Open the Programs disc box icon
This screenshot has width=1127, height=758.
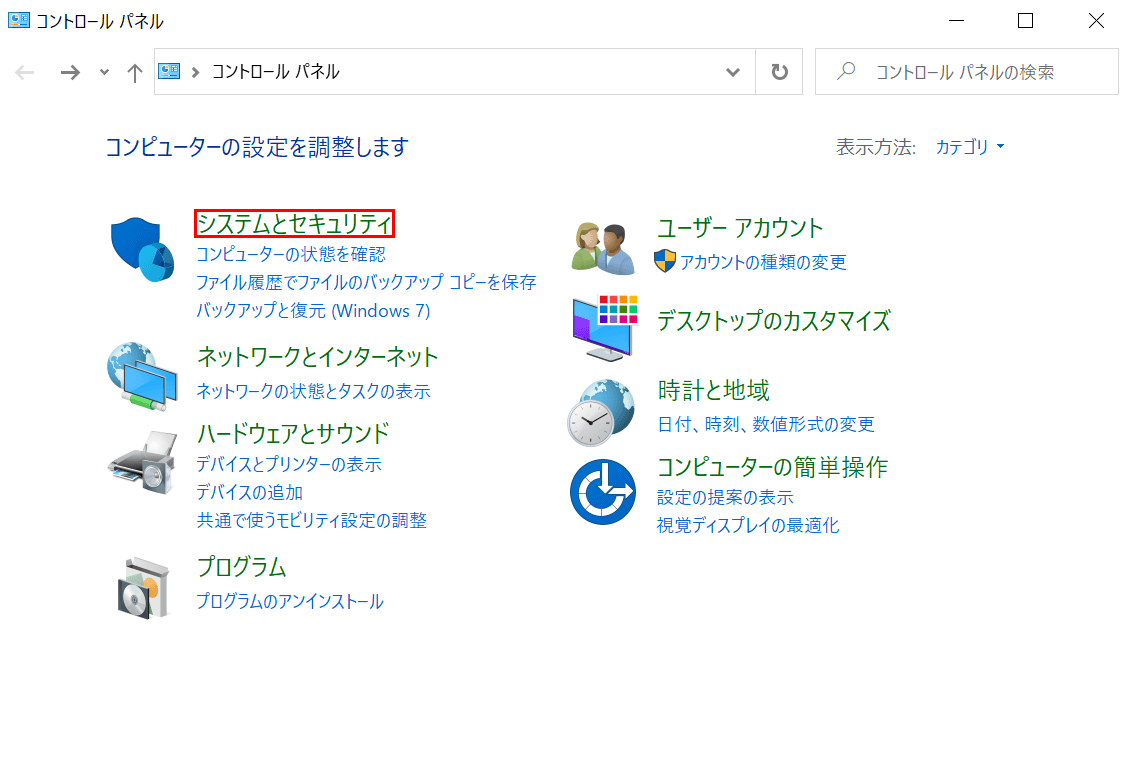[143, 588]
